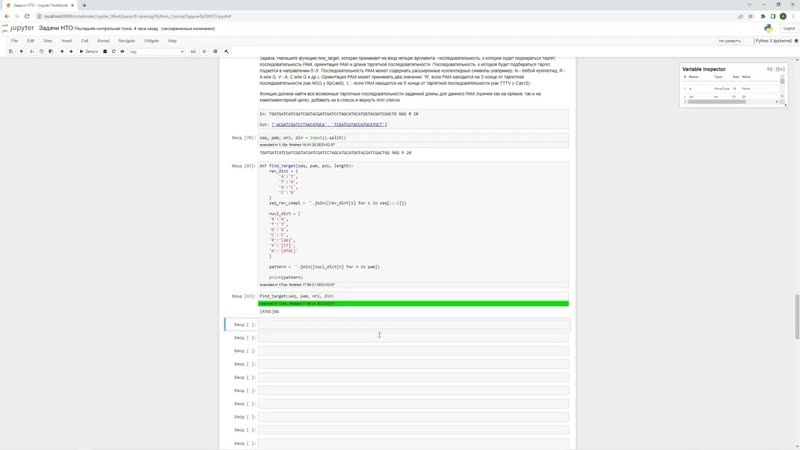Rename notebook title Задачи НТО
Viewport: 800px width, 450px height.
click(56, 28)
